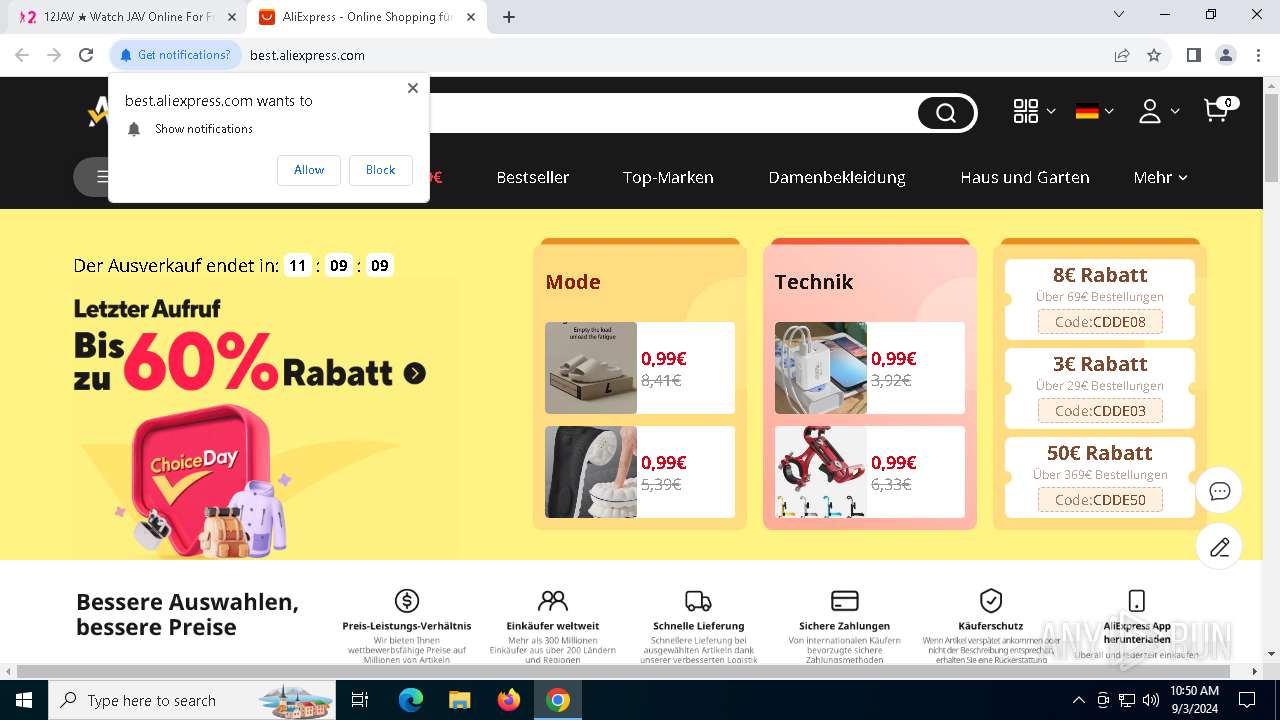Open the slippers product for 0,99€

click(x=640, y=368)
